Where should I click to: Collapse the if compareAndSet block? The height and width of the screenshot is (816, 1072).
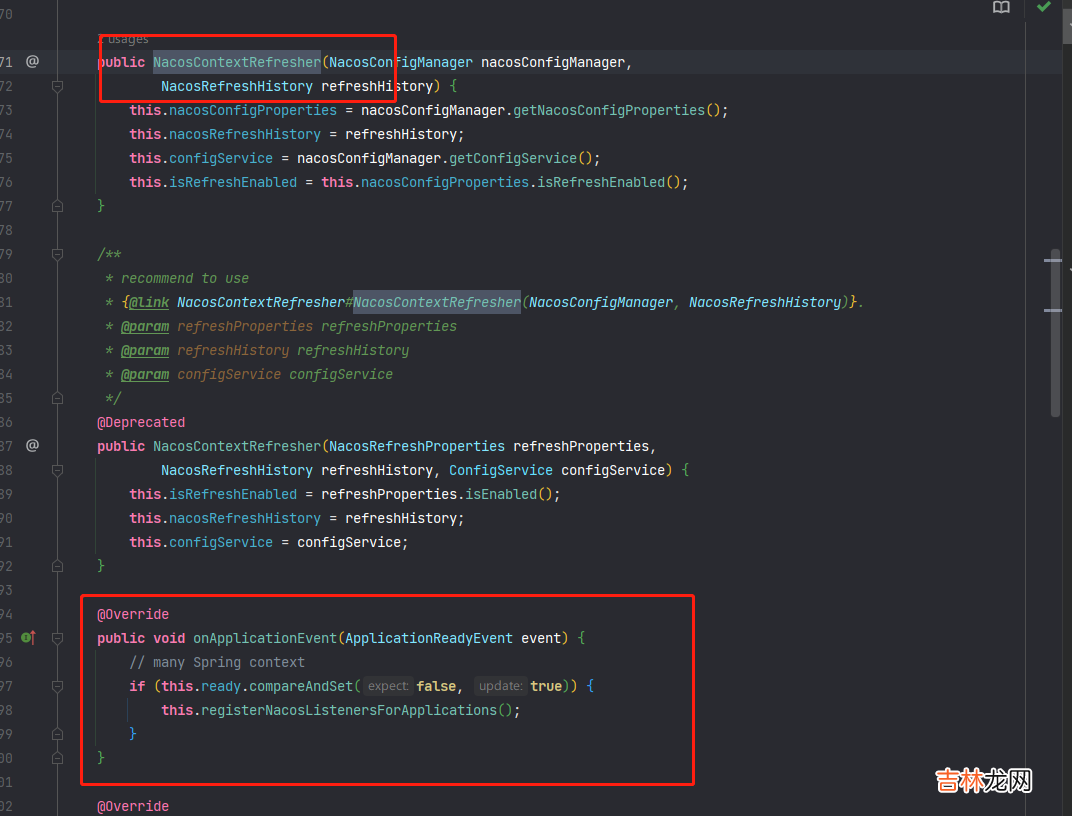tap(57, 686)
